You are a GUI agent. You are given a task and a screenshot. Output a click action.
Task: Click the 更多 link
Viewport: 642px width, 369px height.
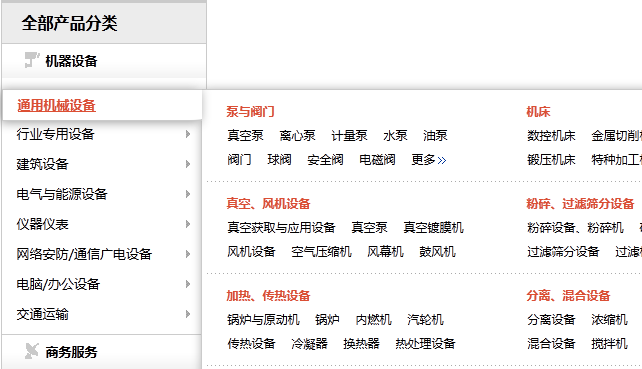coord(424,160)
